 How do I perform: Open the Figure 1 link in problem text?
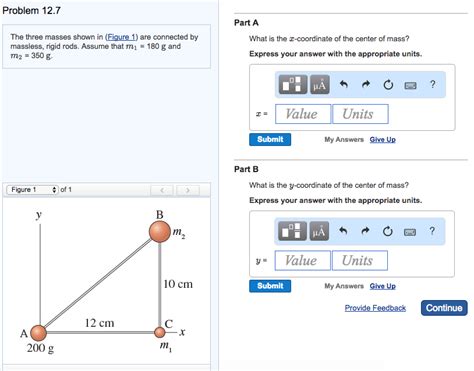pyautogui.click(x=121, y=37)
